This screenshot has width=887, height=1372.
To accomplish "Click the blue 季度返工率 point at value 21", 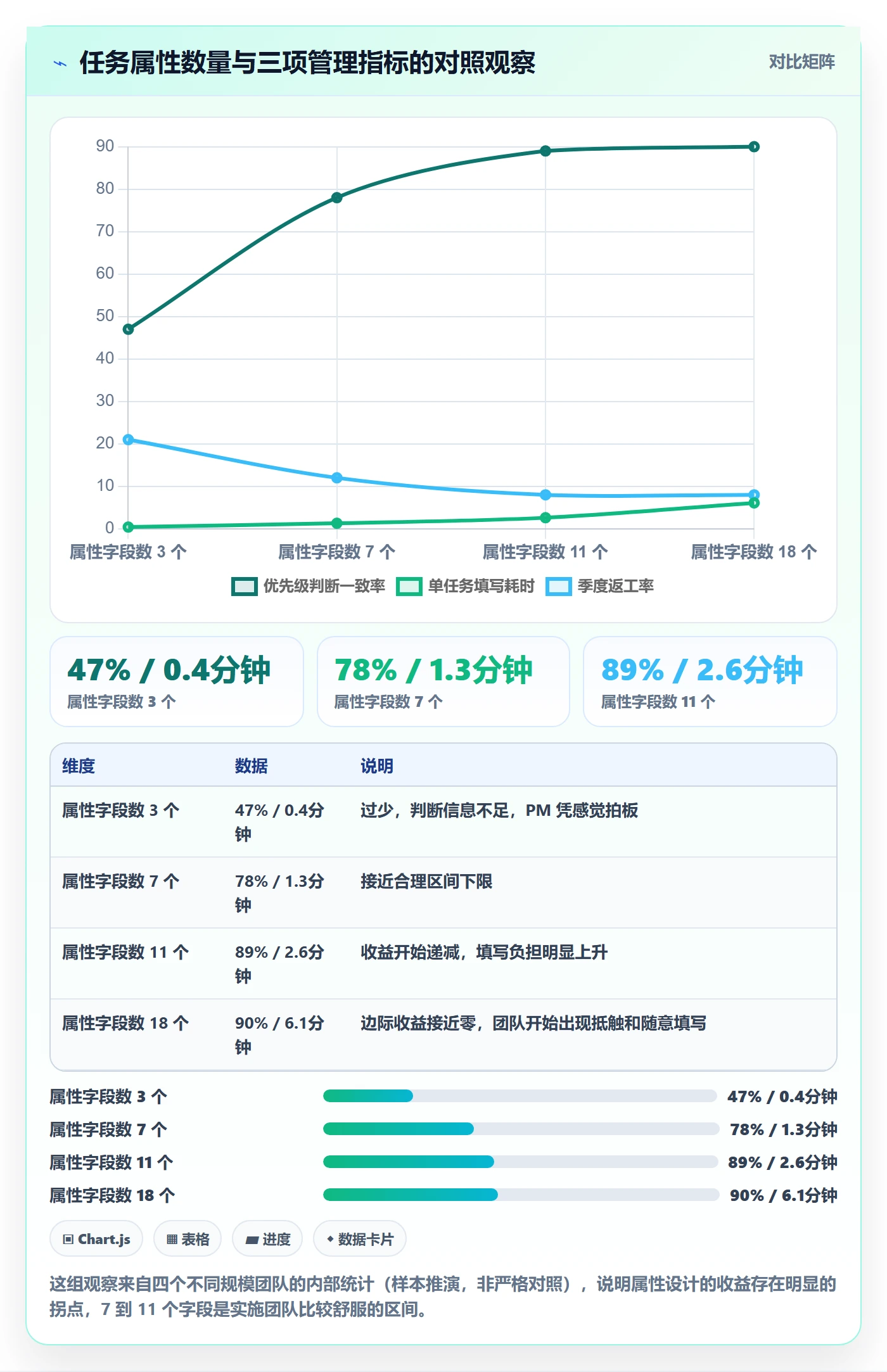I will [x=128, y=440].
